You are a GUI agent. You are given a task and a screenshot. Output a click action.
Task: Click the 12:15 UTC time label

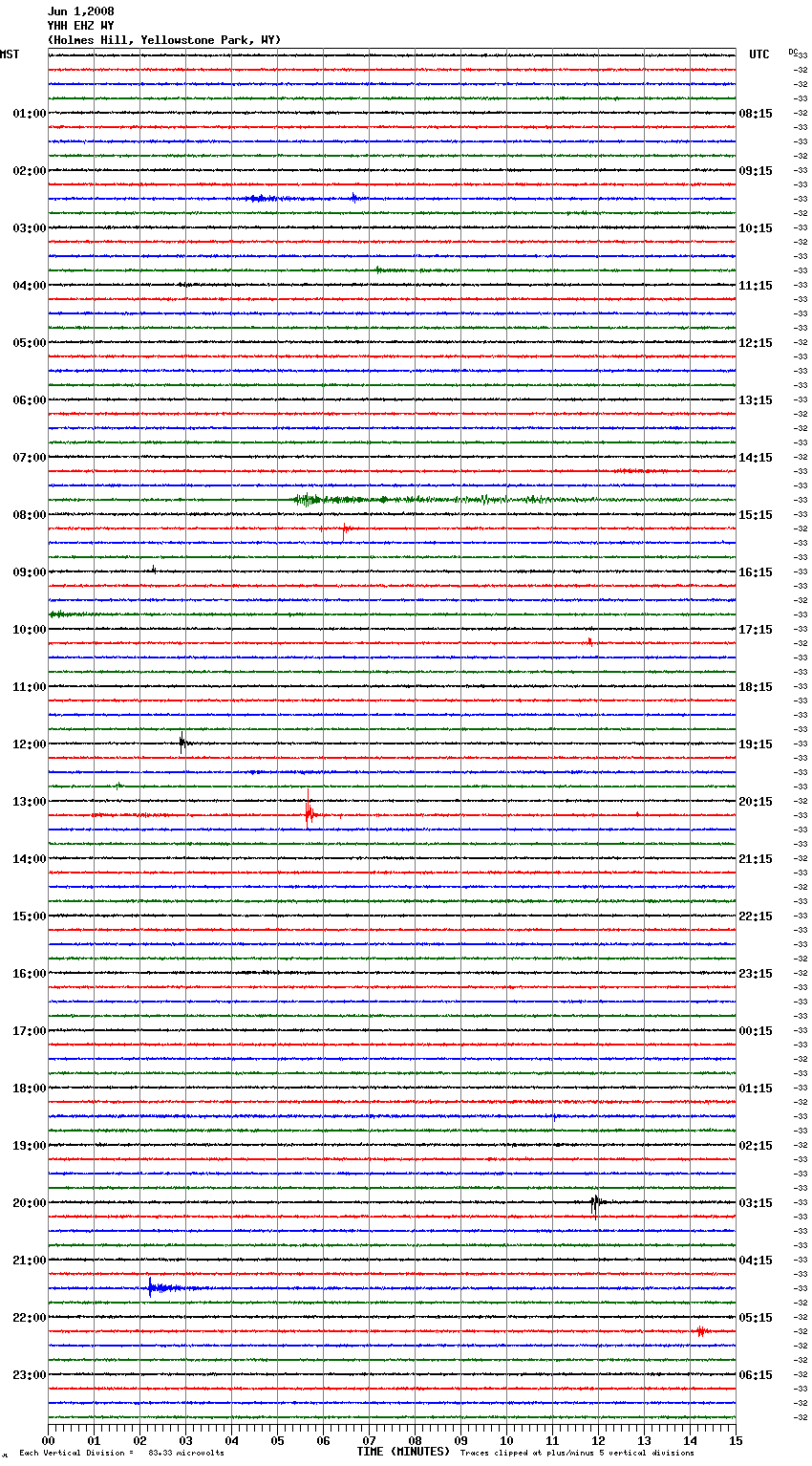click(x=756, y=343)
